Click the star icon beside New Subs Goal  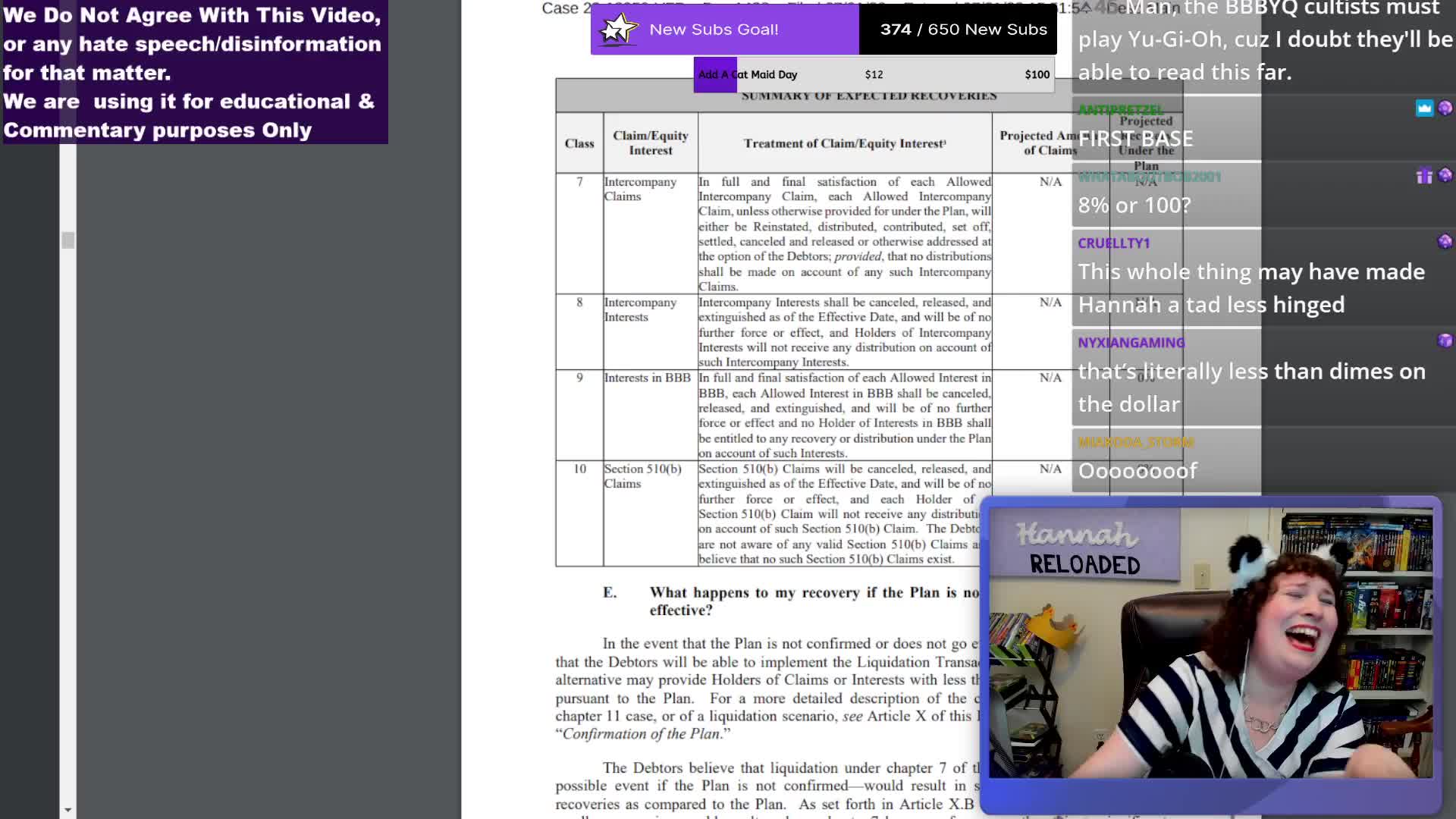(x=617, y=30)
